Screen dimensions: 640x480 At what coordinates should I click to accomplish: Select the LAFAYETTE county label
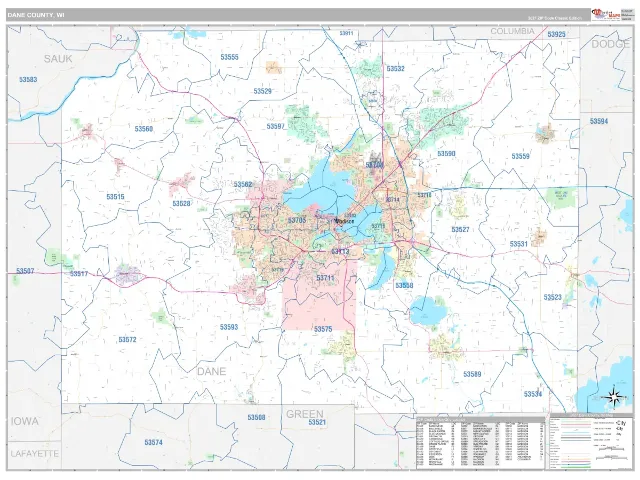(x=35, y=453)
